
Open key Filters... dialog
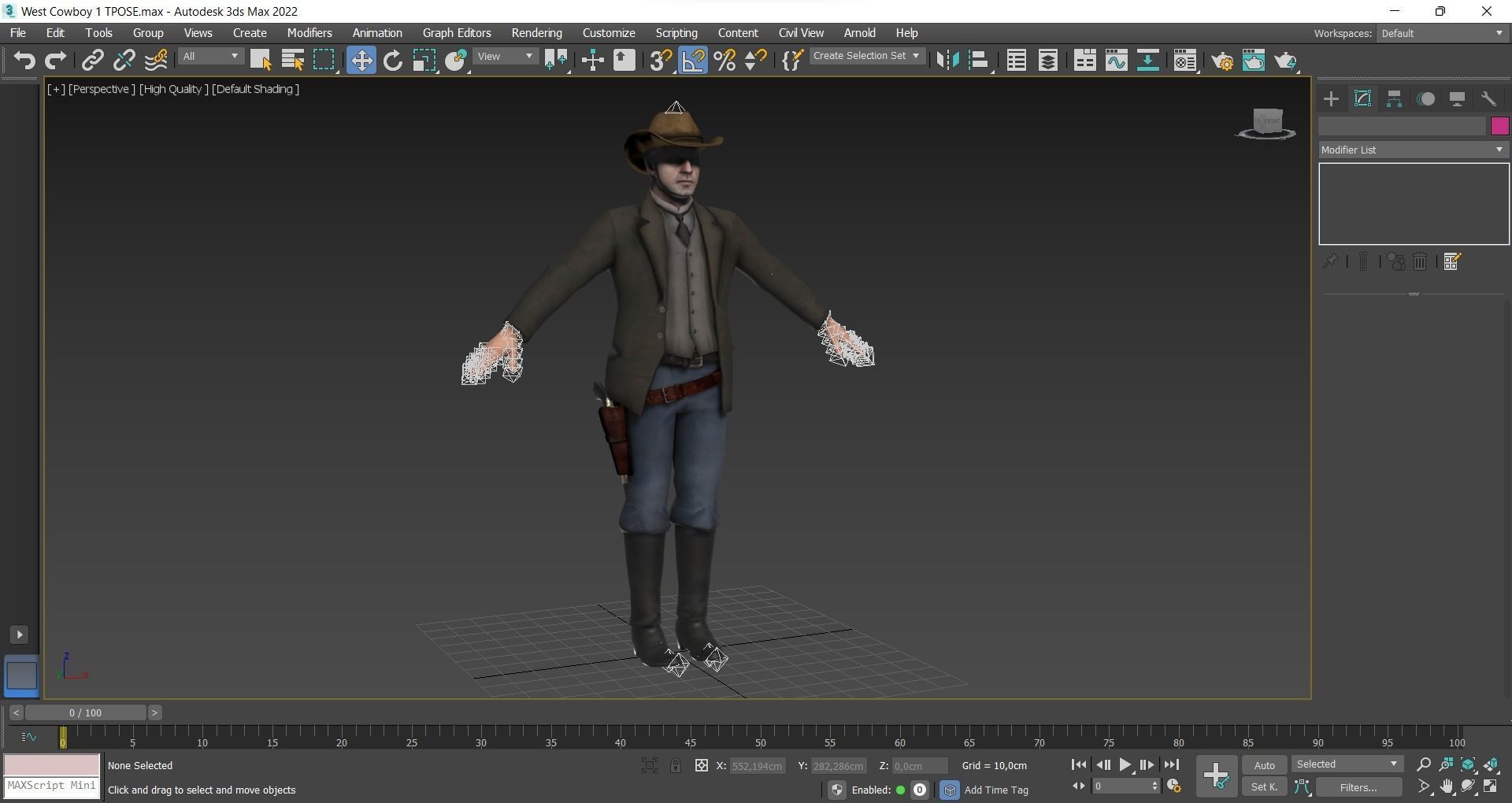pos(1358,786)
